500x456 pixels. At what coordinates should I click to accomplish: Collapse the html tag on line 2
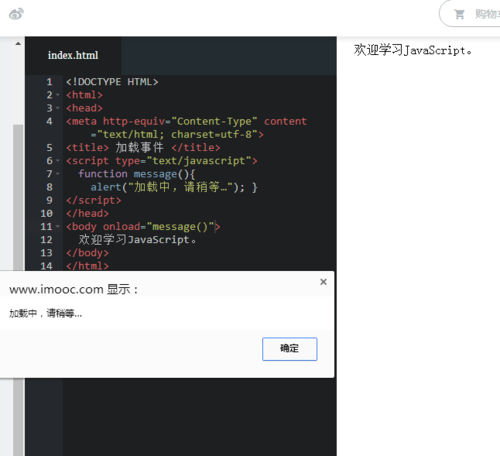click(58, 95)
